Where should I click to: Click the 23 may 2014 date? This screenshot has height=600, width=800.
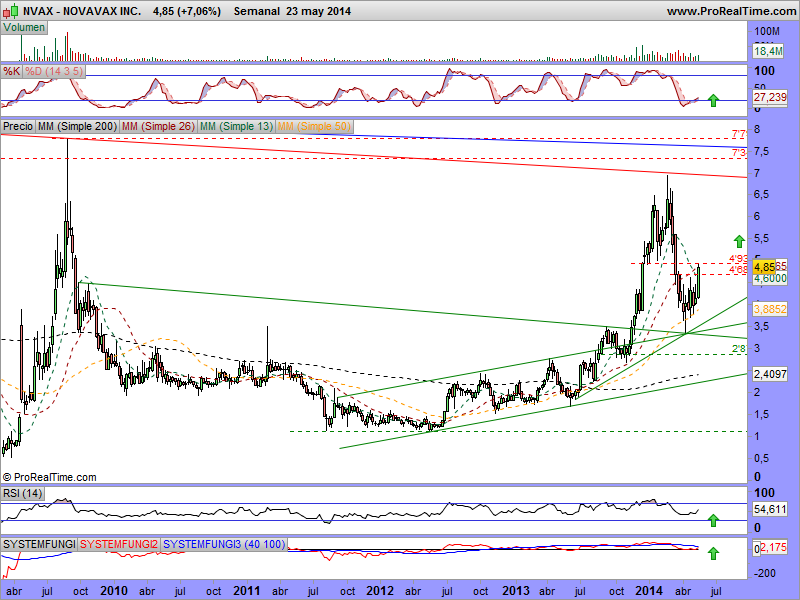click(318, 11)
